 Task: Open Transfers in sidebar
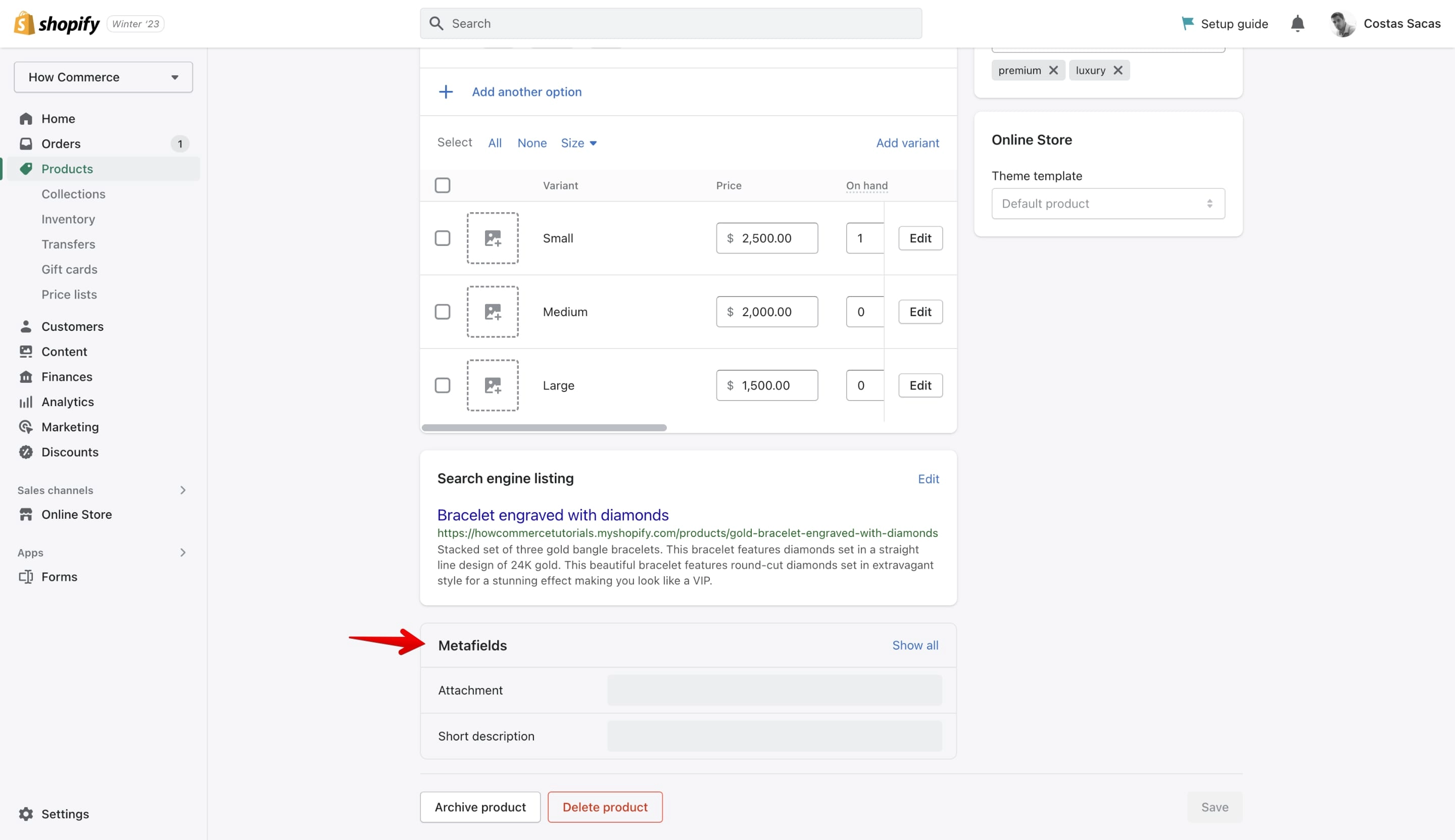coord(68,244)
